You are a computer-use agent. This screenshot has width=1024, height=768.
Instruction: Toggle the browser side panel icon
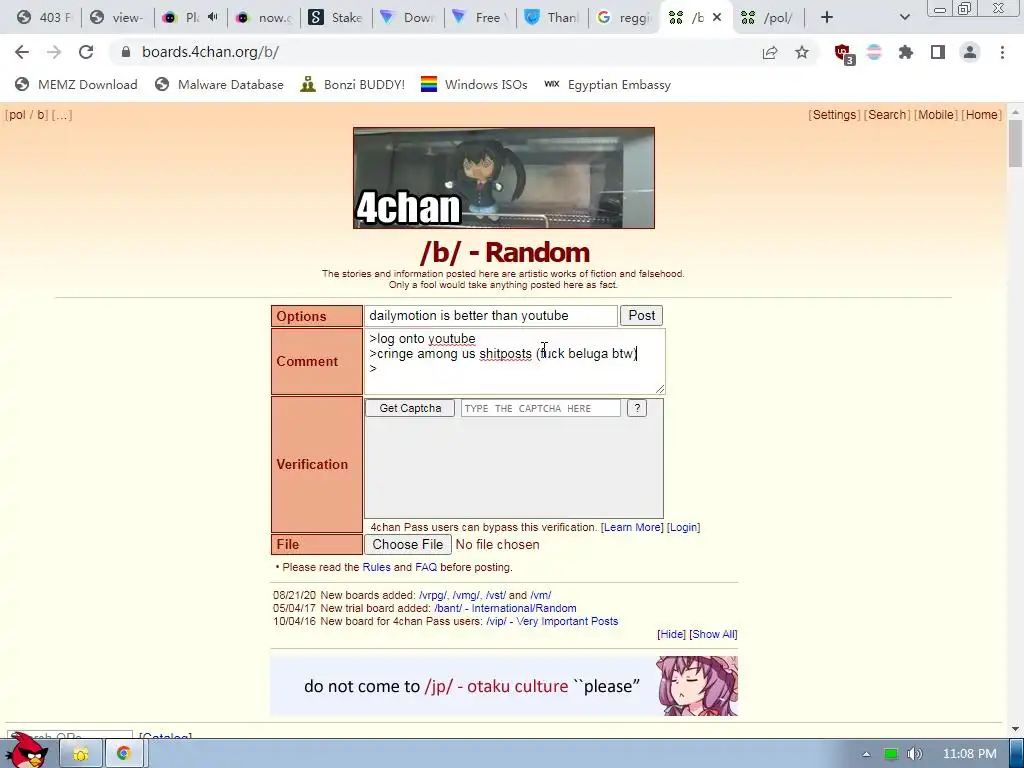(x=938, y=52)
